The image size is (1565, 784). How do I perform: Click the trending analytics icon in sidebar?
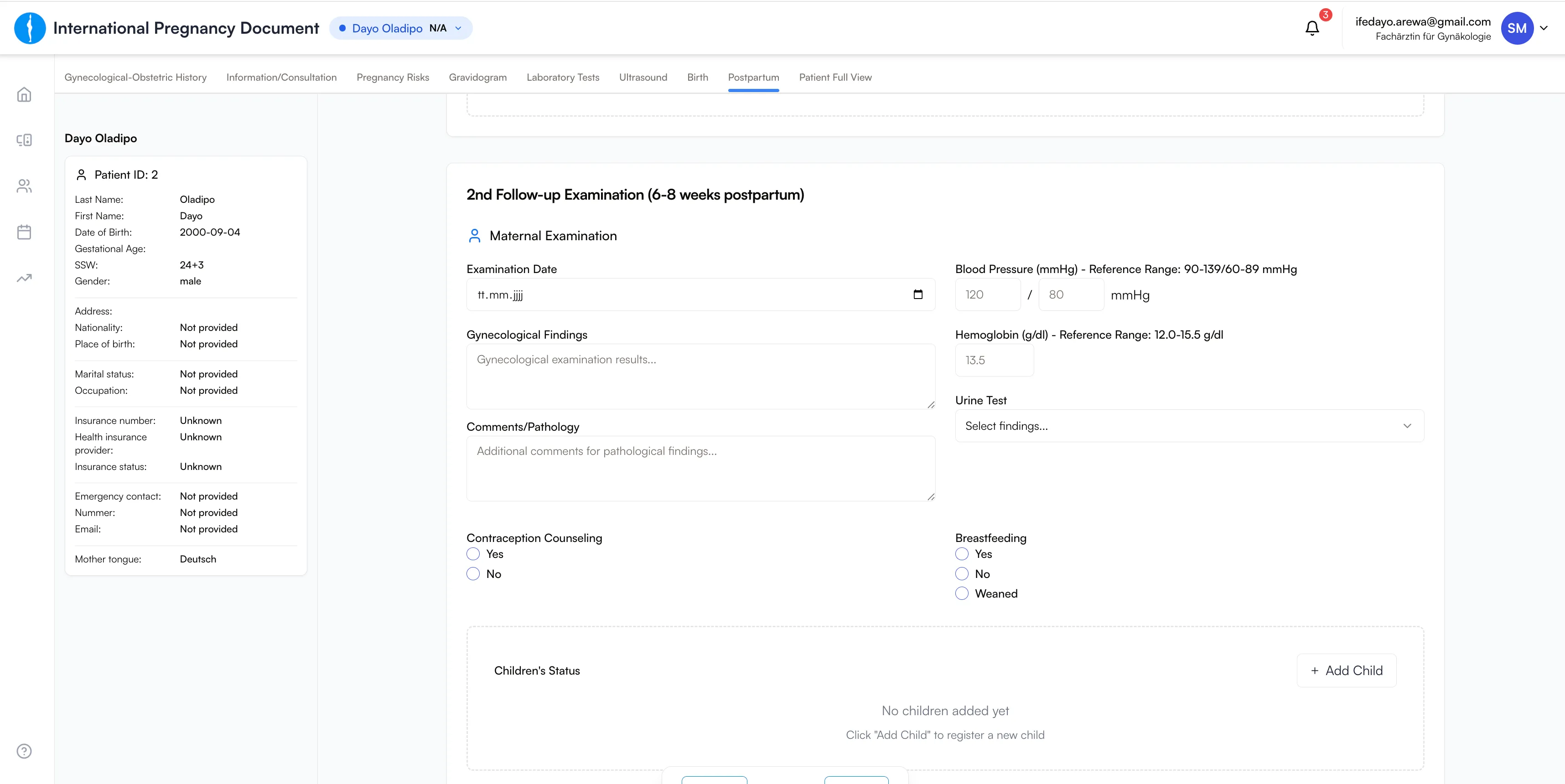[24, 278]
